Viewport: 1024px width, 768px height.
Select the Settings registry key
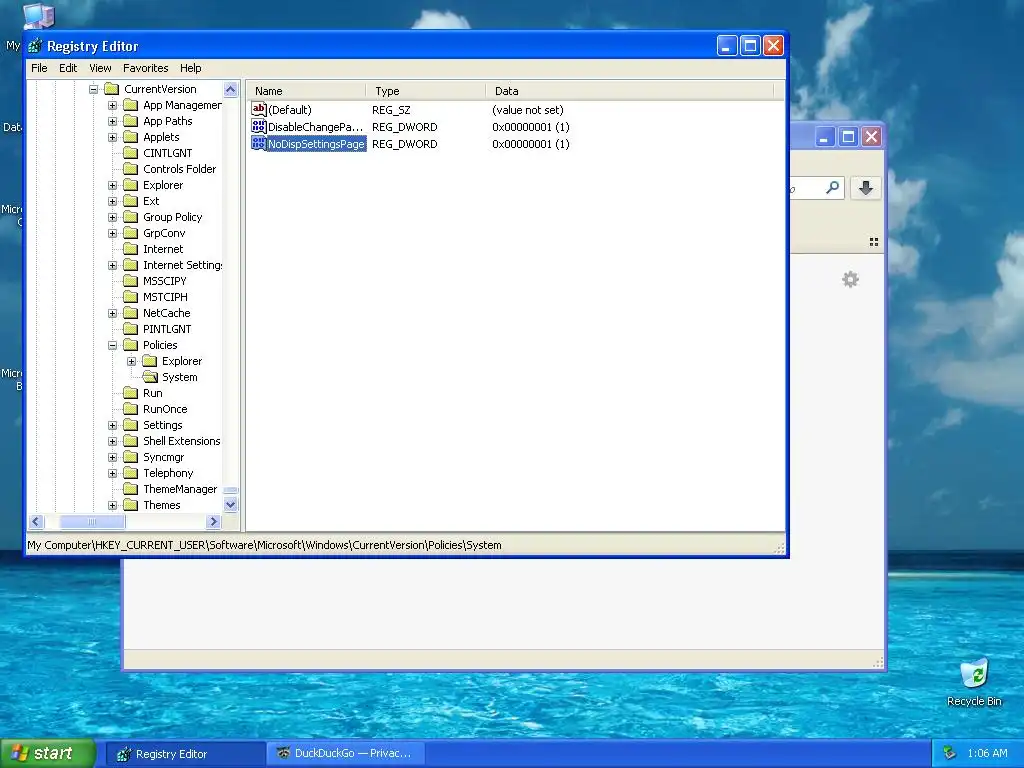(163, 425)
